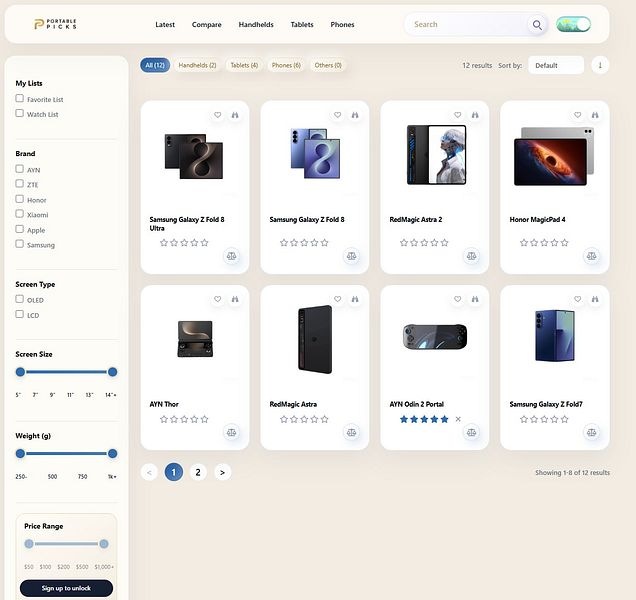The width and height of the screenshot is (636, 600).
Task: Open the Latest nav item
Action: tap(165, 25)
